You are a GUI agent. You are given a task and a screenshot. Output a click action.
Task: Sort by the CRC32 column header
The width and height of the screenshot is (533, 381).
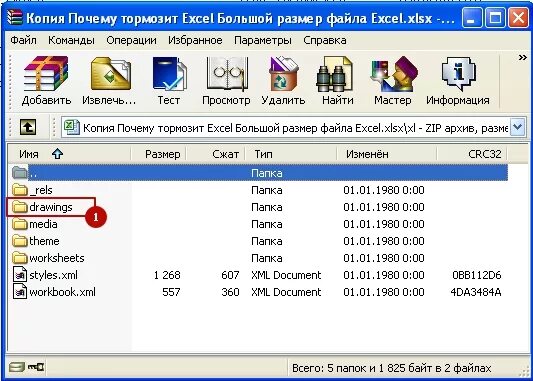pos(472,154)
